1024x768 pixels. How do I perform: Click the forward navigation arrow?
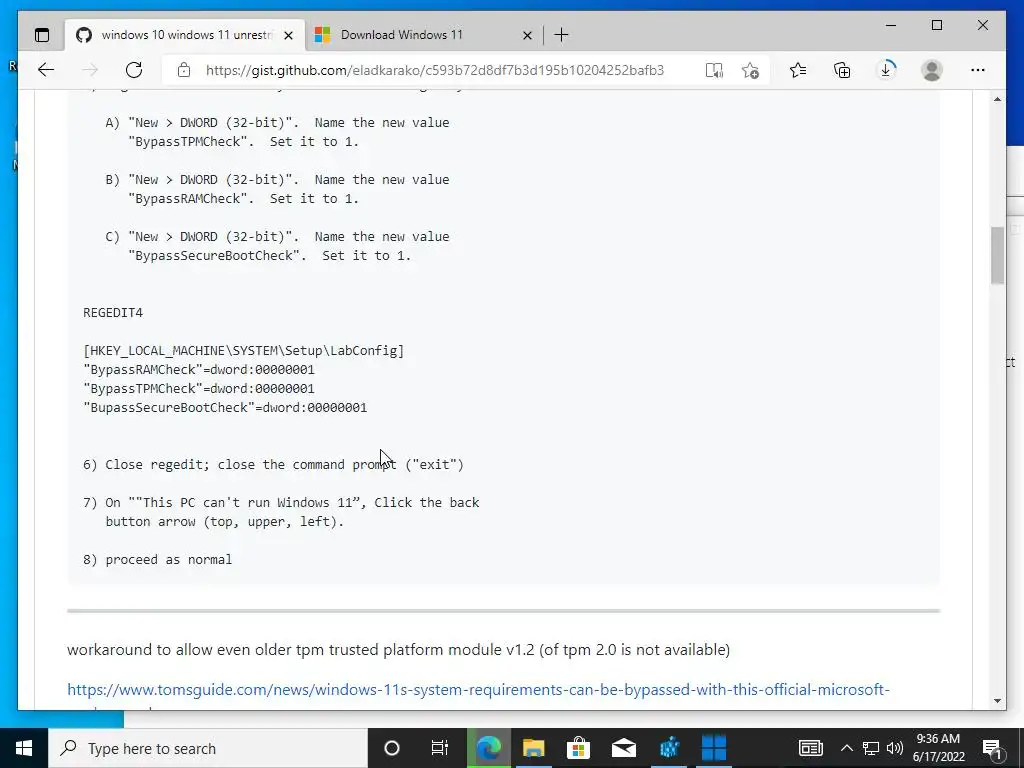[90, 70]
